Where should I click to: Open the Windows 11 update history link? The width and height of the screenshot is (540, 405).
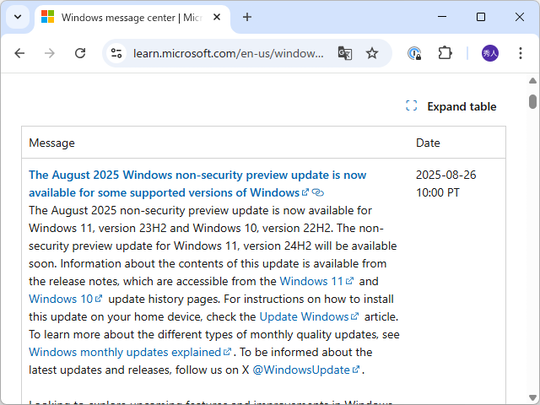(x=316, y=281)
